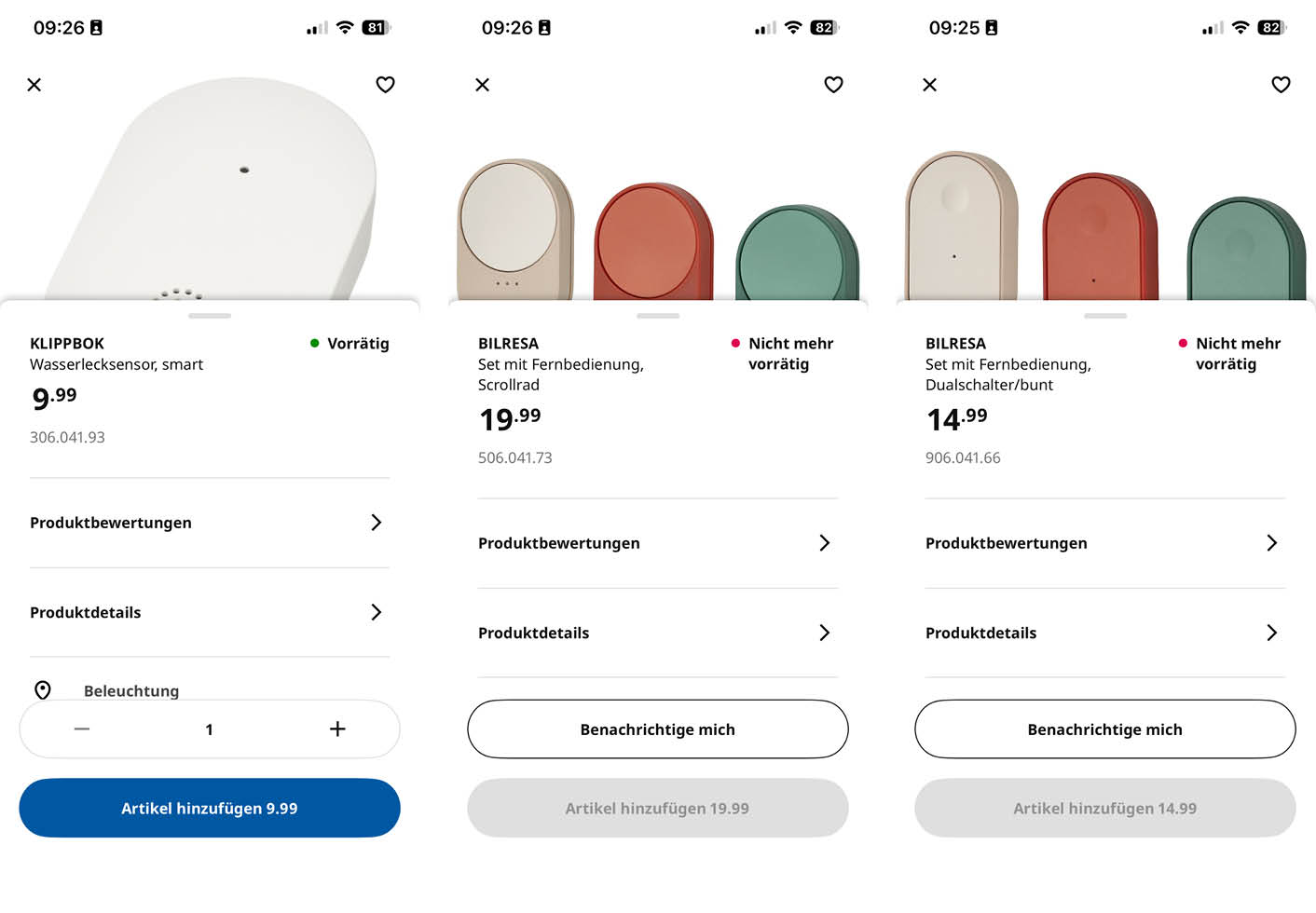Decrease KLIPPBOK quantity with the minus icon
This screenshot has width=1316, height=913.
point(82,729)
